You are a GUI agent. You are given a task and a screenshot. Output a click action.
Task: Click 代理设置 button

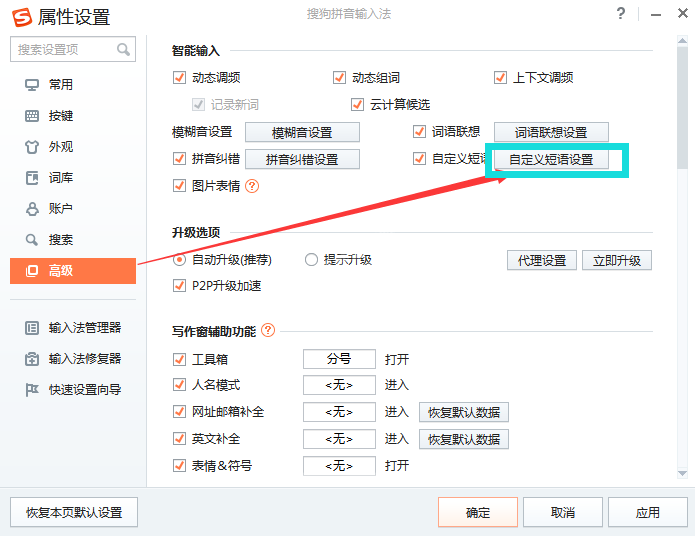coord(542,260)
